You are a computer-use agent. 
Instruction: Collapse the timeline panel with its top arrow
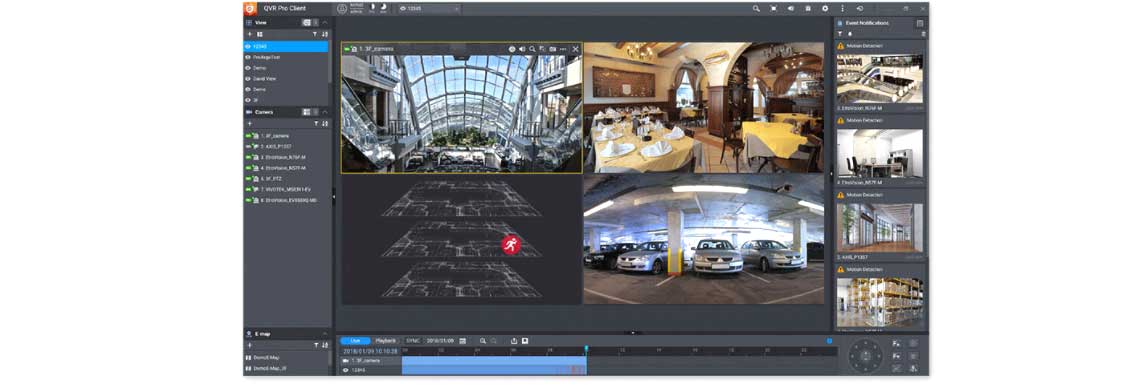(633, 332)
